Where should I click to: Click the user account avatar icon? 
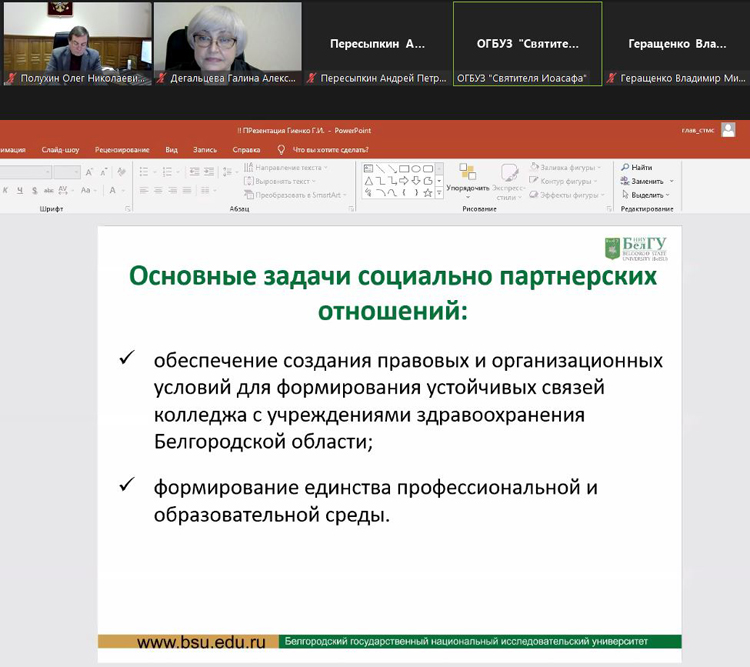pyautogui.click(x=728, y=130)
